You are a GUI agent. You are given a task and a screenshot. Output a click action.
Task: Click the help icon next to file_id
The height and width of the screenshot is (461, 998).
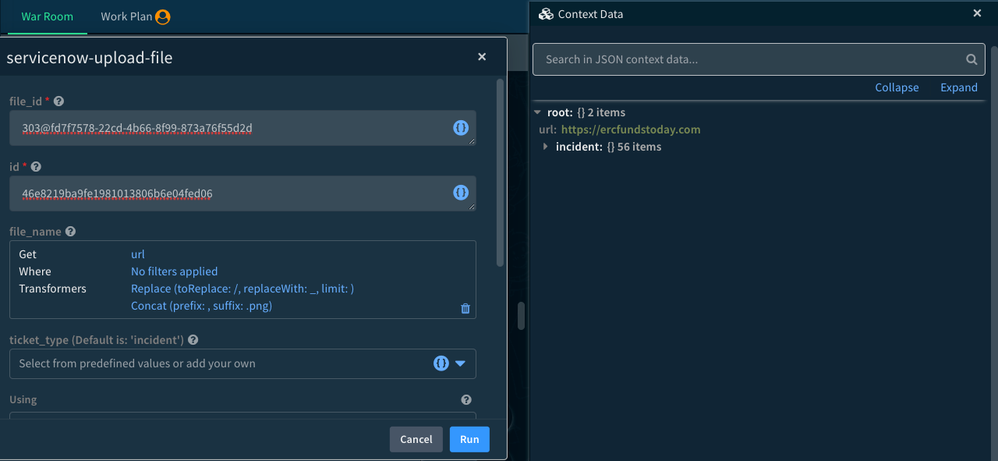[59, 102]
